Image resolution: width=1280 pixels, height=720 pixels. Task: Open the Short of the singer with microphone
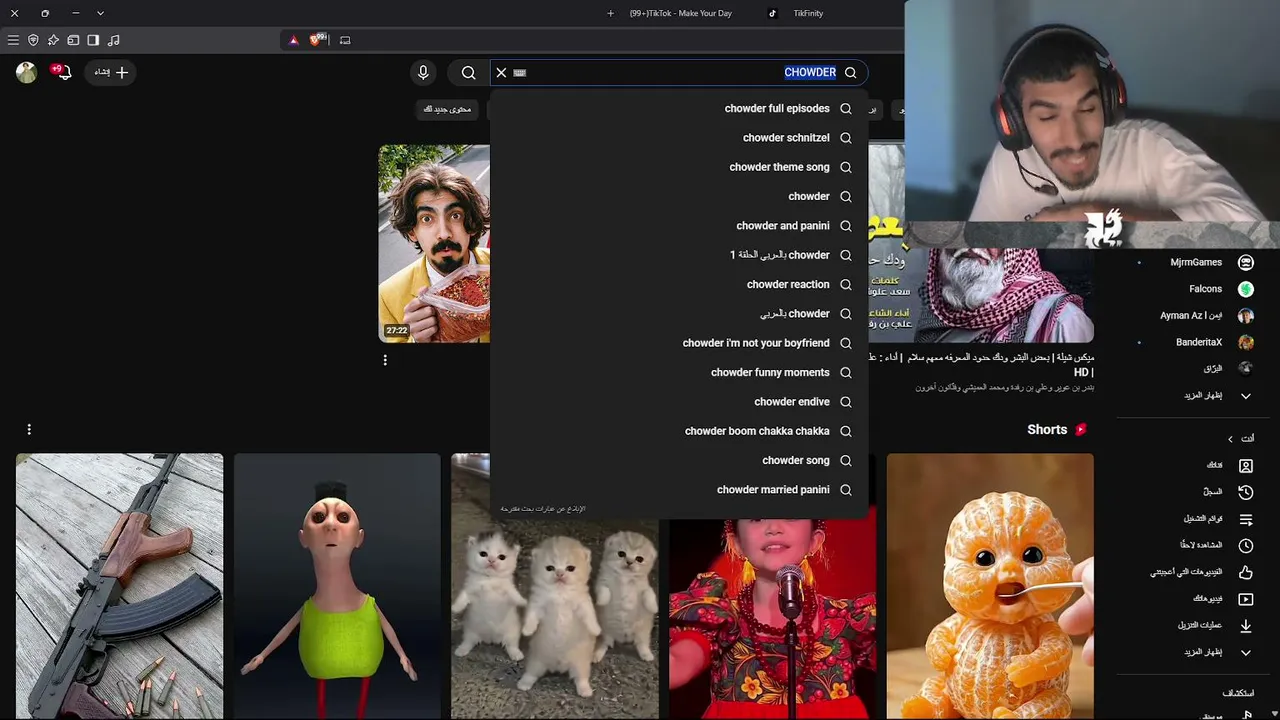click(x=772, y=618)
